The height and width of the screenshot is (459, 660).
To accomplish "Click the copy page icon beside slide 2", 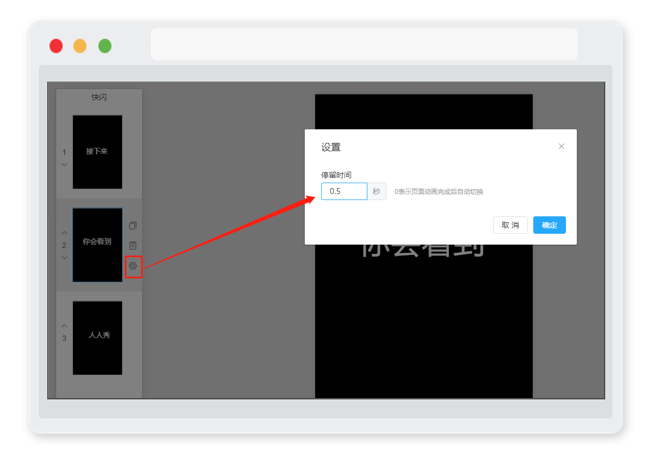I will [133, 226].
